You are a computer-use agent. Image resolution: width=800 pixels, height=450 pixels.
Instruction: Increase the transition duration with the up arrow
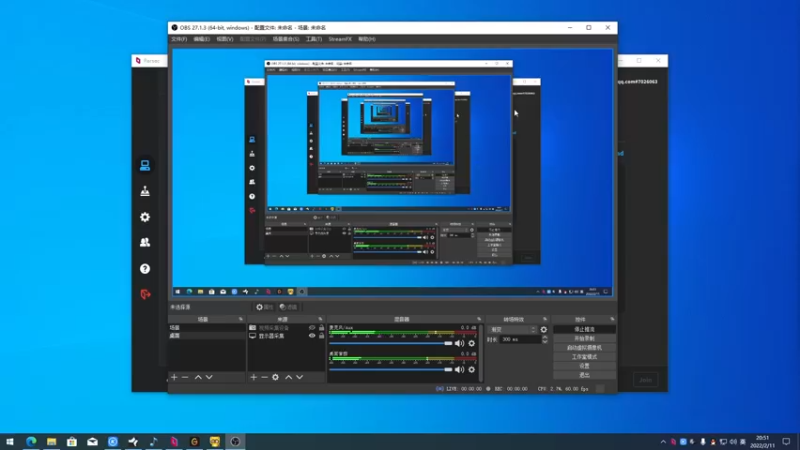coord(544,337)
